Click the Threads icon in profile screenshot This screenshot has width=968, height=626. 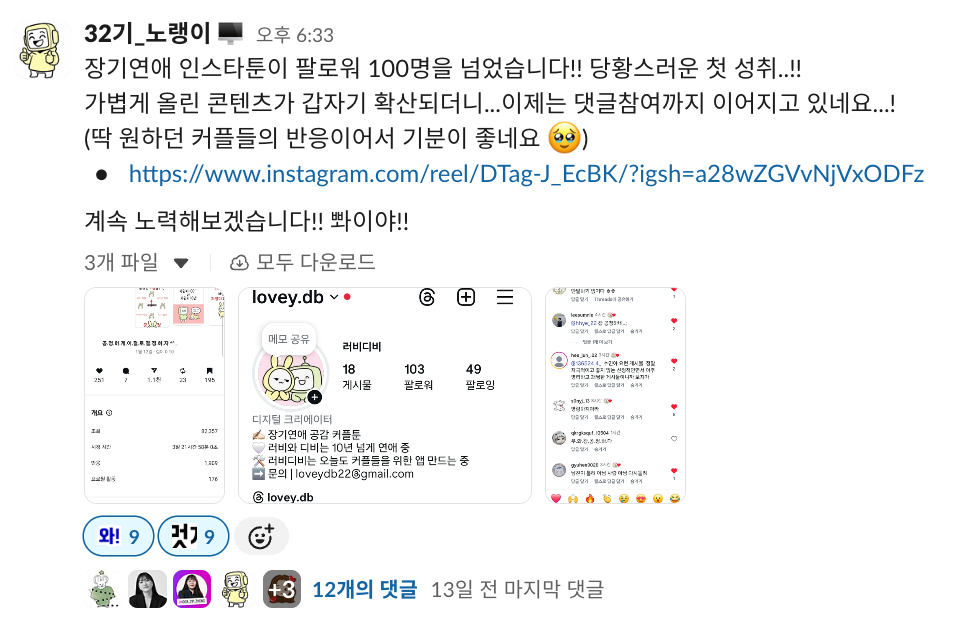point(427,298)
